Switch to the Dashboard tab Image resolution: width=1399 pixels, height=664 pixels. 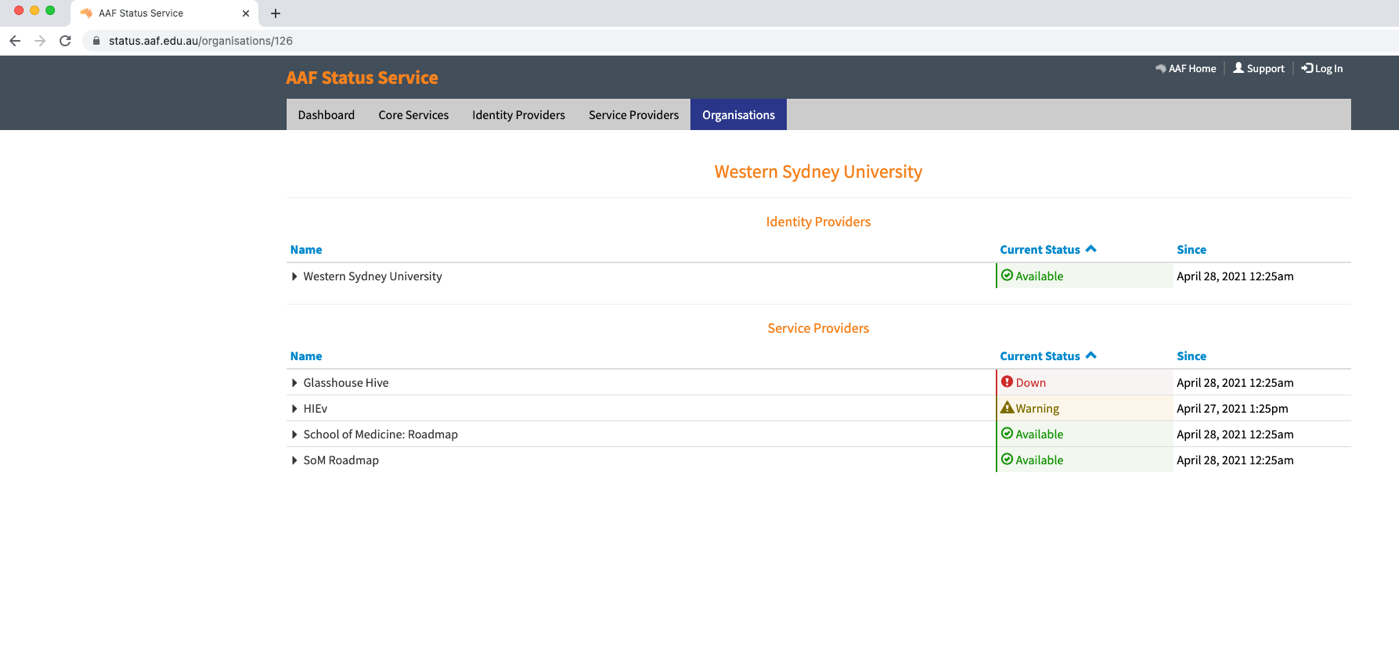(326, 114)
